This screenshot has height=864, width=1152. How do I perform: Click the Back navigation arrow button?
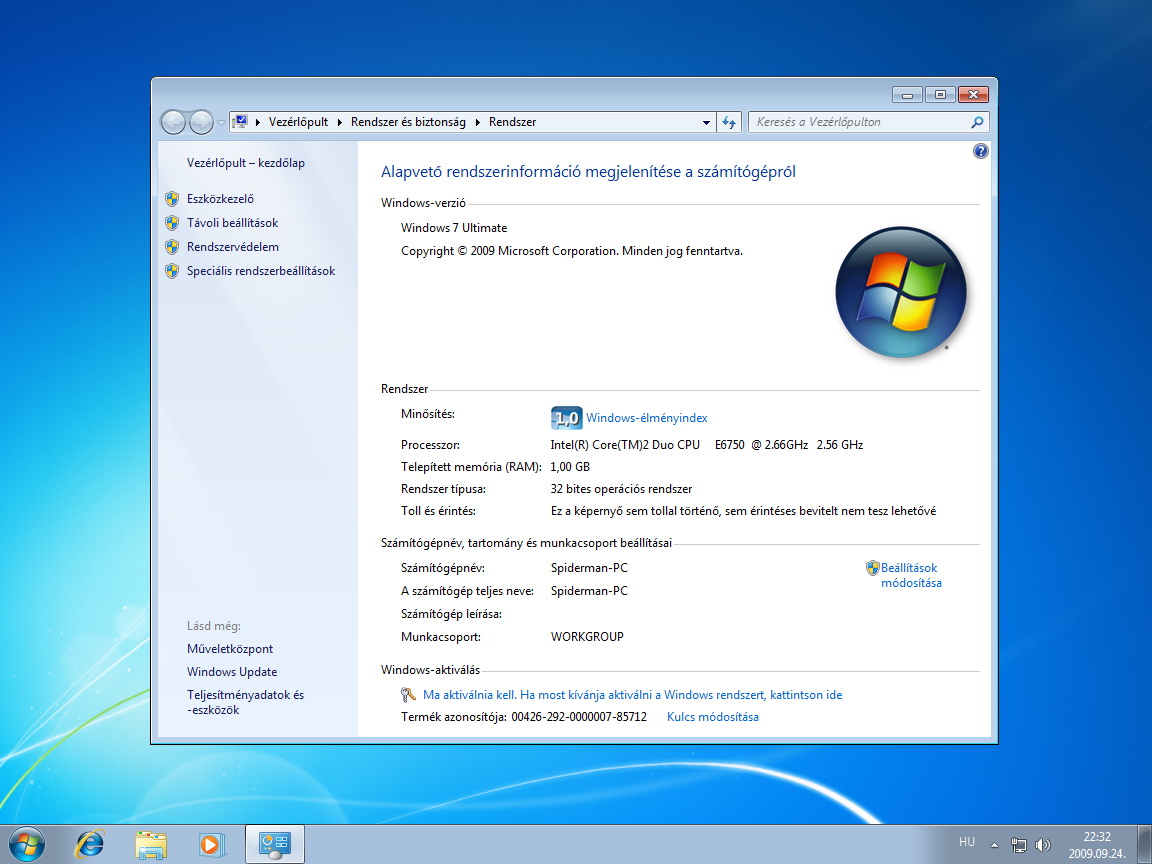pos(173,122)
